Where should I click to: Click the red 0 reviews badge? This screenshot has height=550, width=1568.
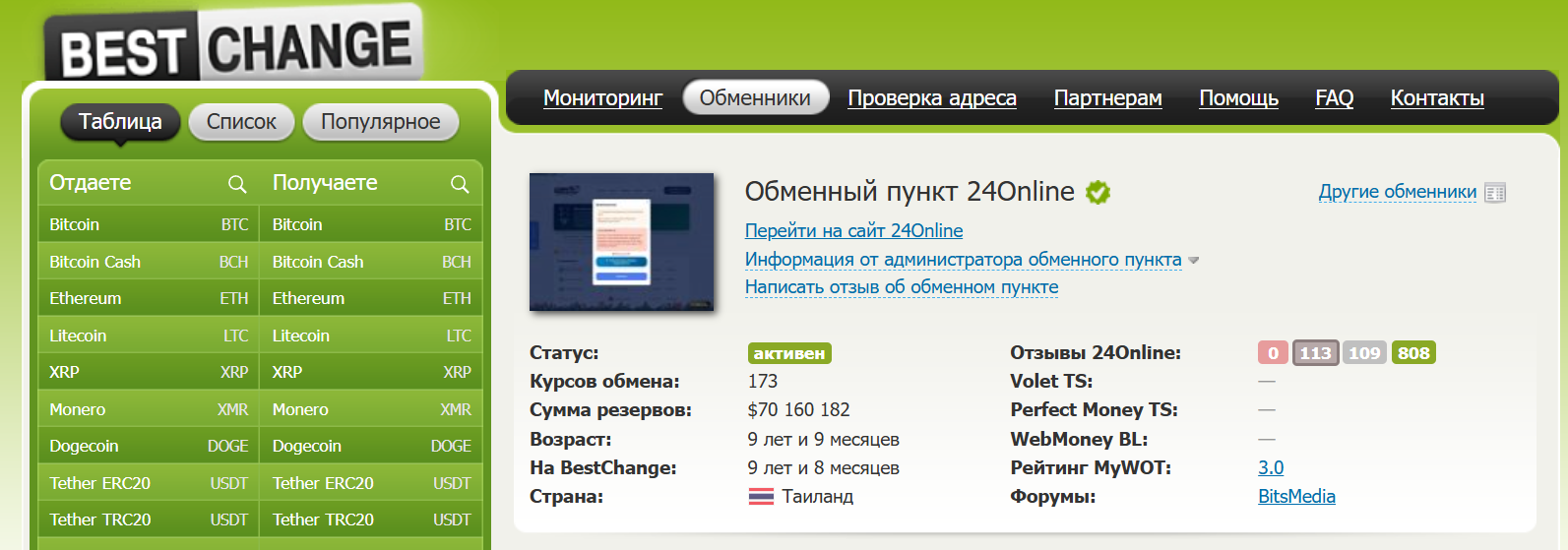pos(1273,353)
